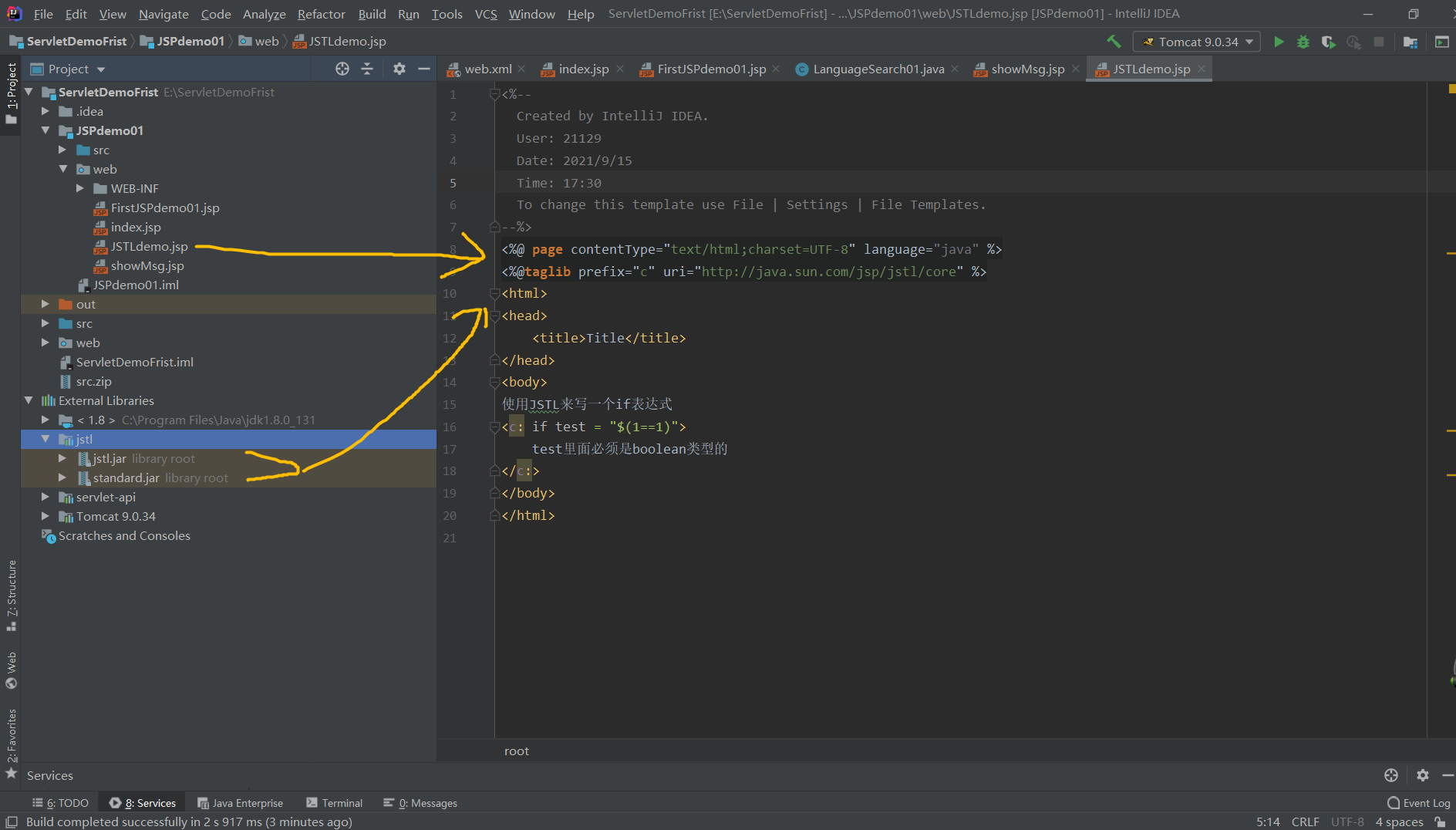Expand the standard.jar library root
The height and width of the screenshot is (830, 1456).
tap(62, 477)
